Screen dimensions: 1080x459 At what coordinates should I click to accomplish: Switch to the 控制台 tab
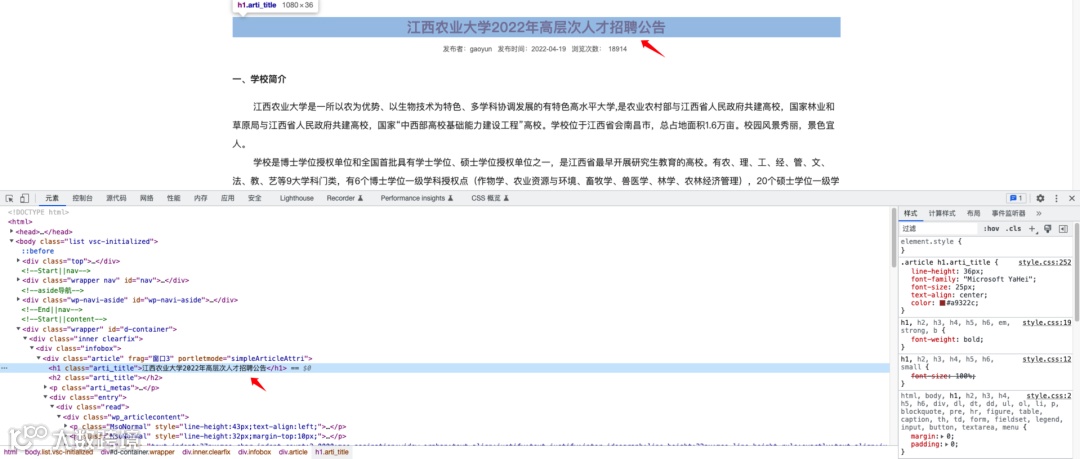tap(83, 198)
